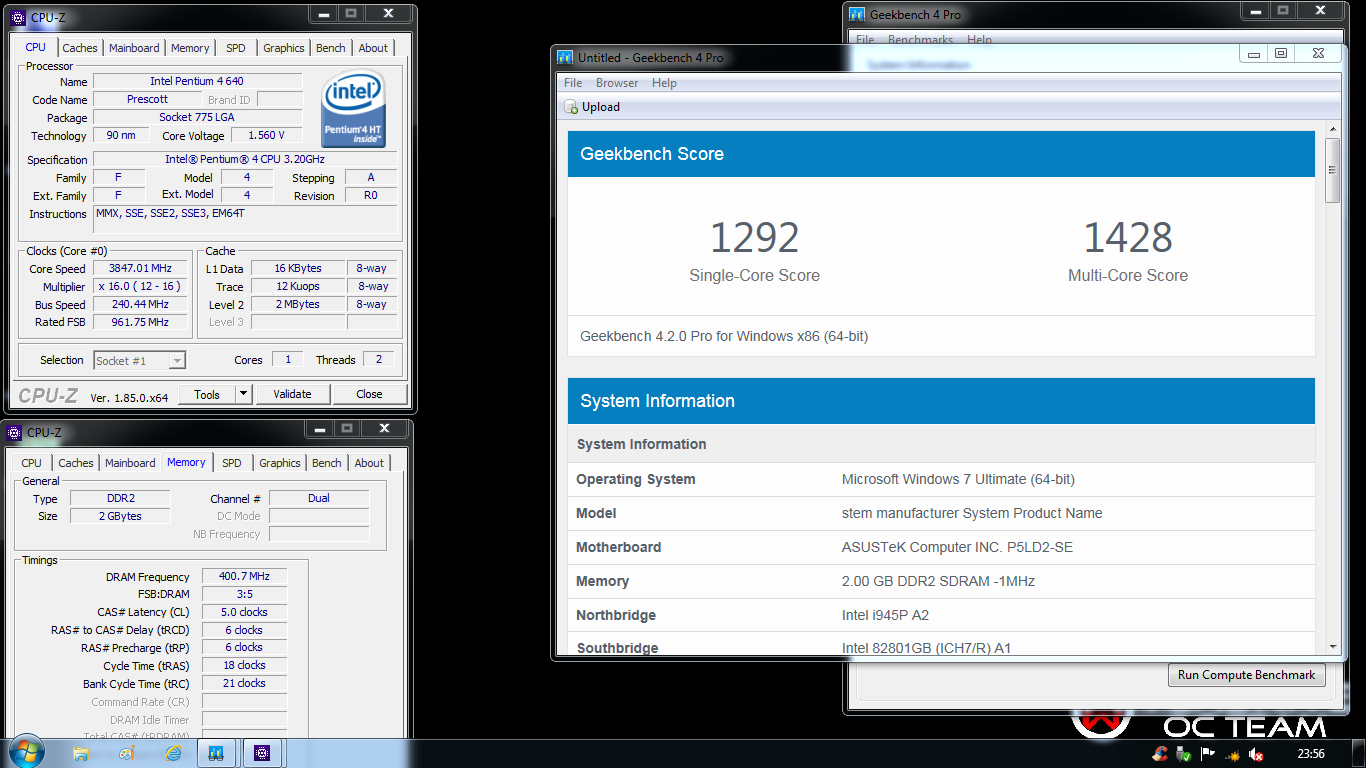Click the Geekbench results scrollbar thumb
The width and height of the screenshot is (1366, 768).
point(1332,170)
